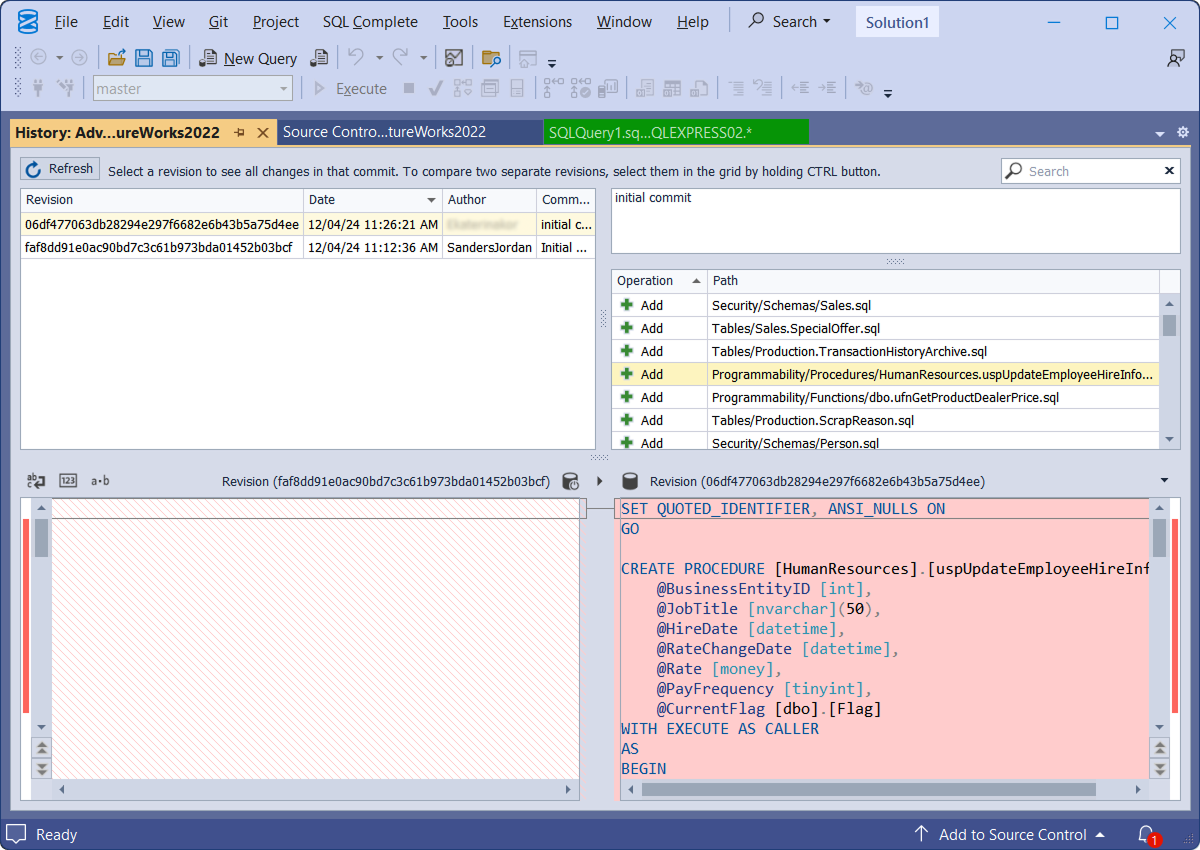Toggle the ignore numbers '123' compare option

(68, 481)
